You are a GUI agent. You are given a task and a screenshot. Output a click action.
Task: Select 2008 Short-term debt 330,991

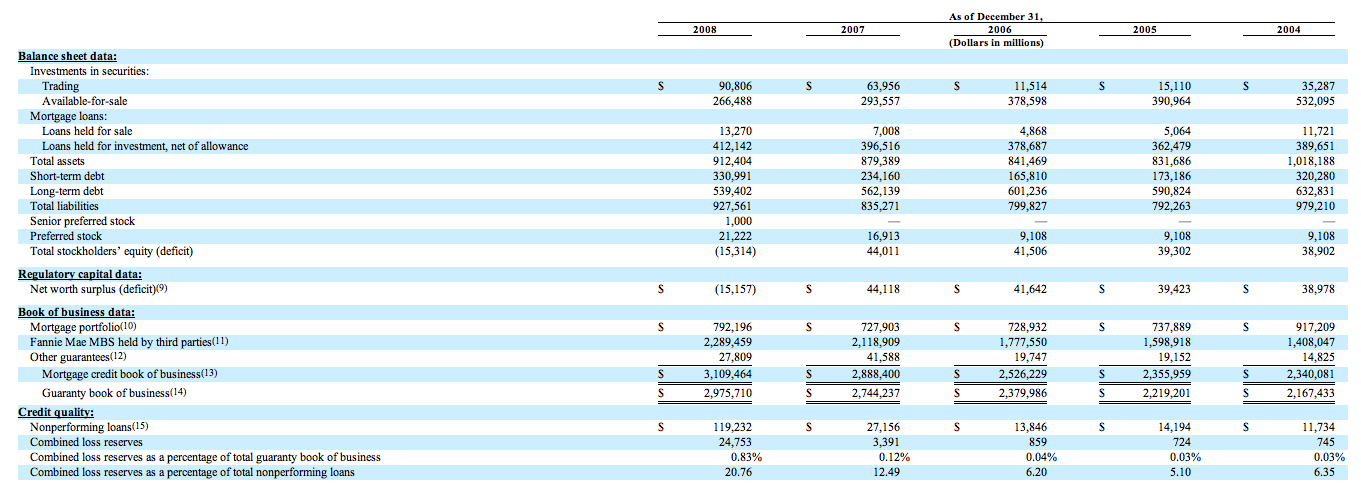[731, 176]
